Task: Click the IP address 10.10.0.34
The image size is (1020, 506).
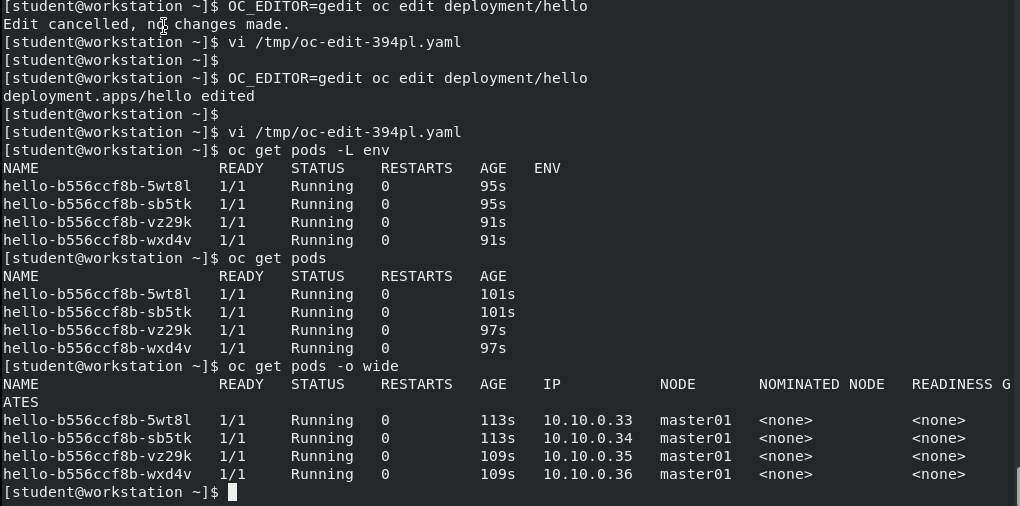Action: 587,438
